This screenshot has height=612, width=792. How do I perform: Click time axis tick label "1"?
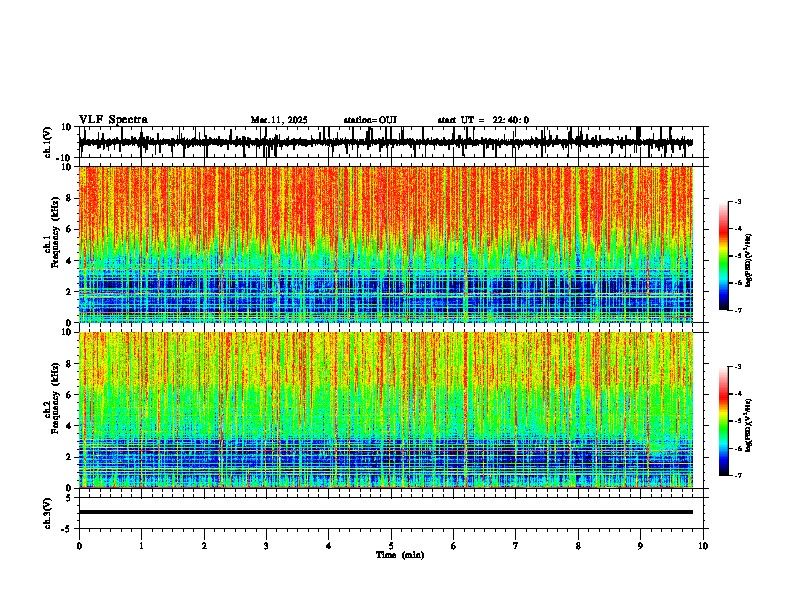tap(141, 546)
